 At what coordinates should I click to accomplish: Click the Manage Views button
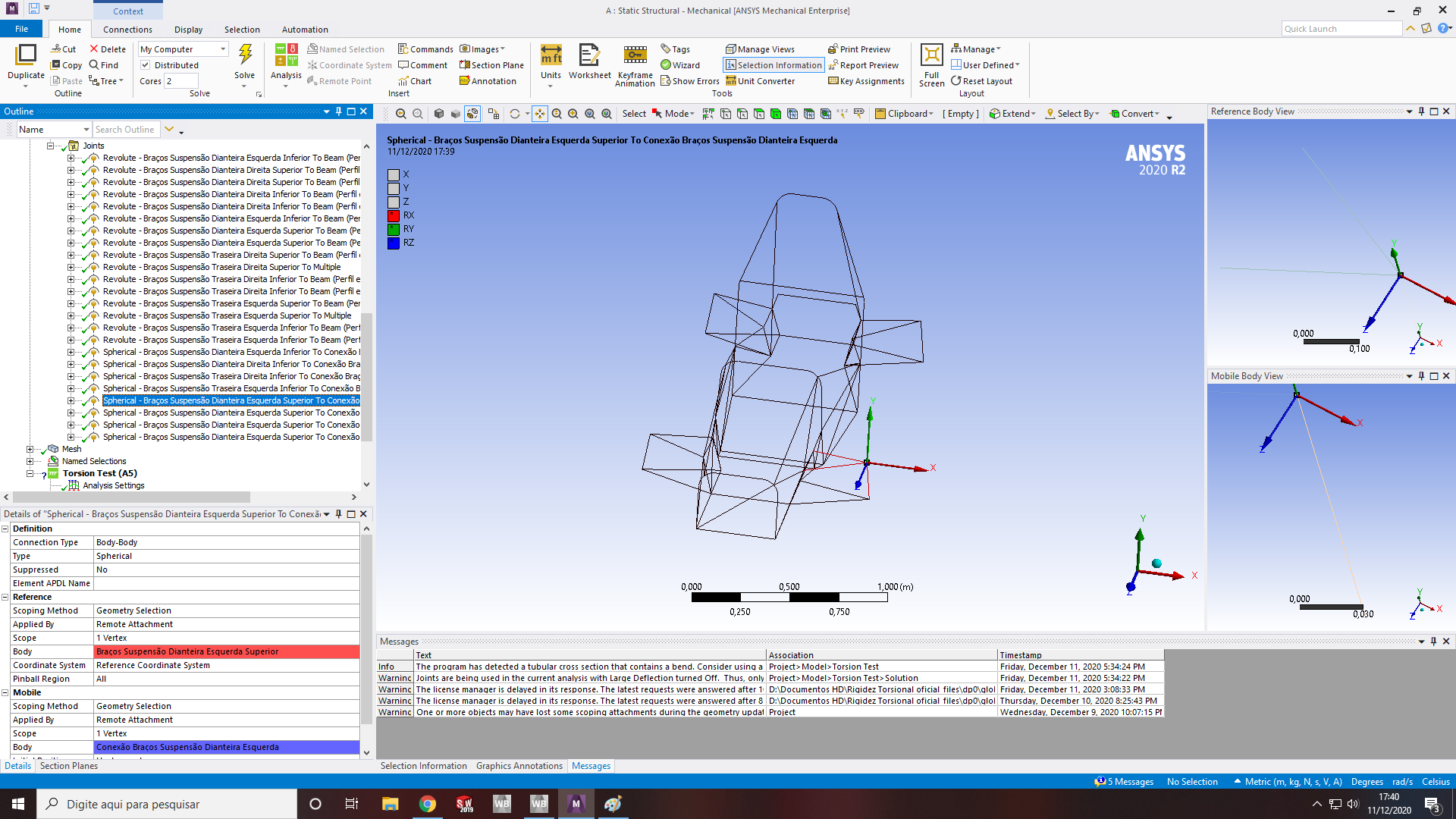pos(760,49)
